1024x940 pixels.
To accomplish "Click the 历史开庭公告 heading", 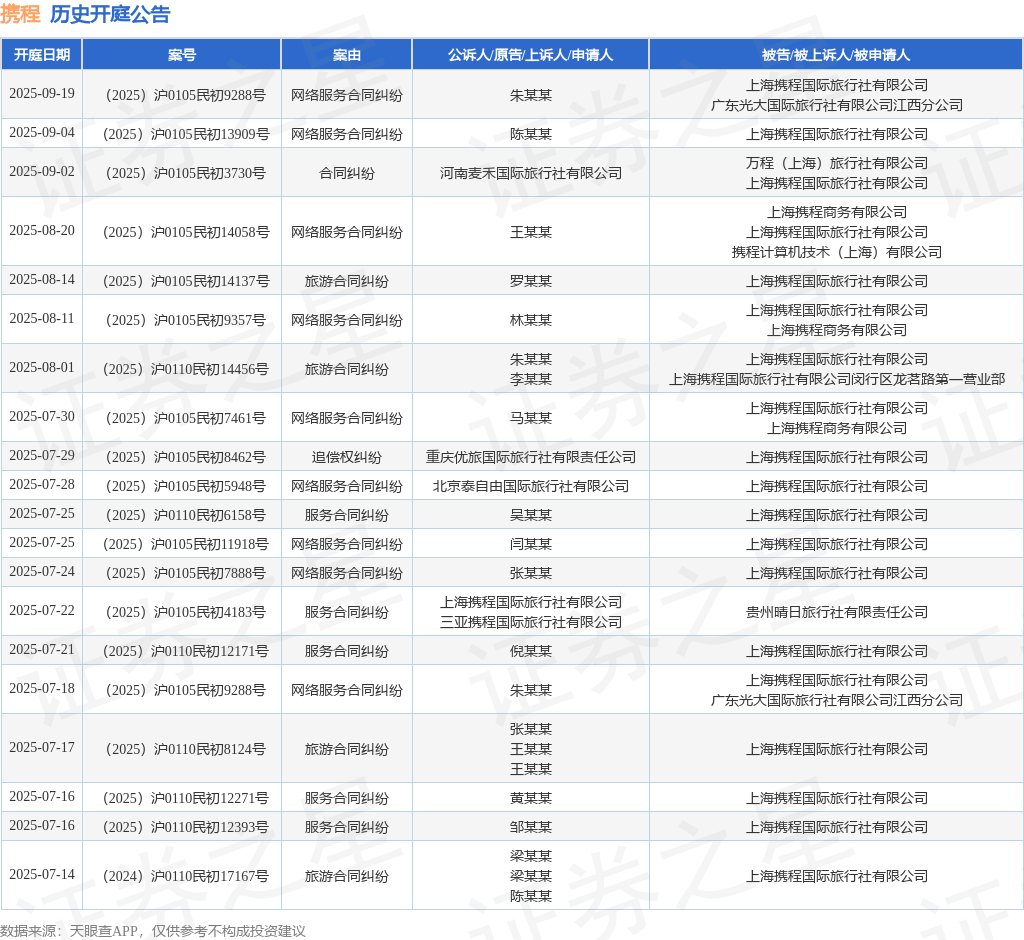I will pos(110,14).
